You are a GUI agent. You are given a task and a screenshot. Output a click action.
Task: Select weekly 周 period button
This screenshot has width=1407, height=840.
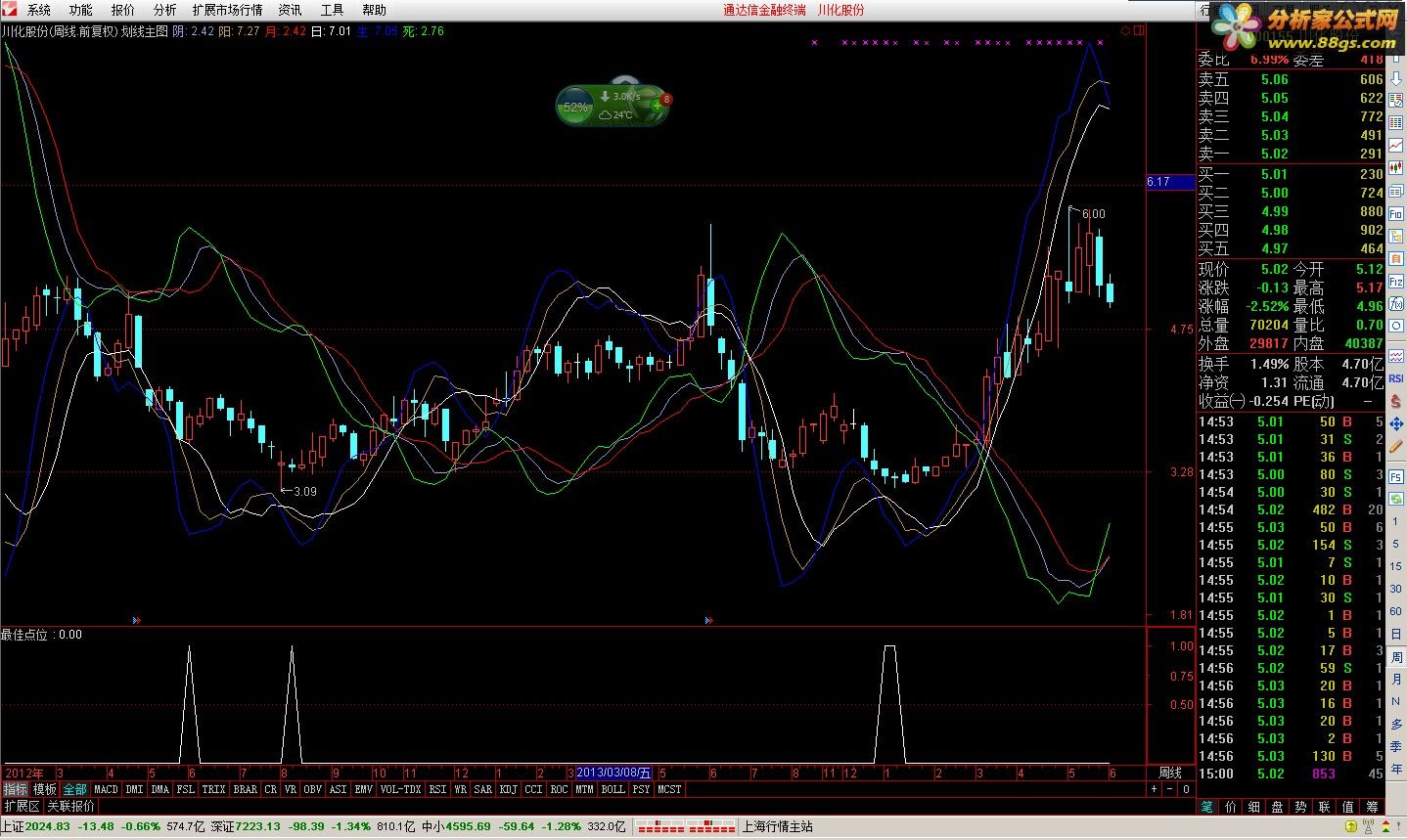(1396, 656)
